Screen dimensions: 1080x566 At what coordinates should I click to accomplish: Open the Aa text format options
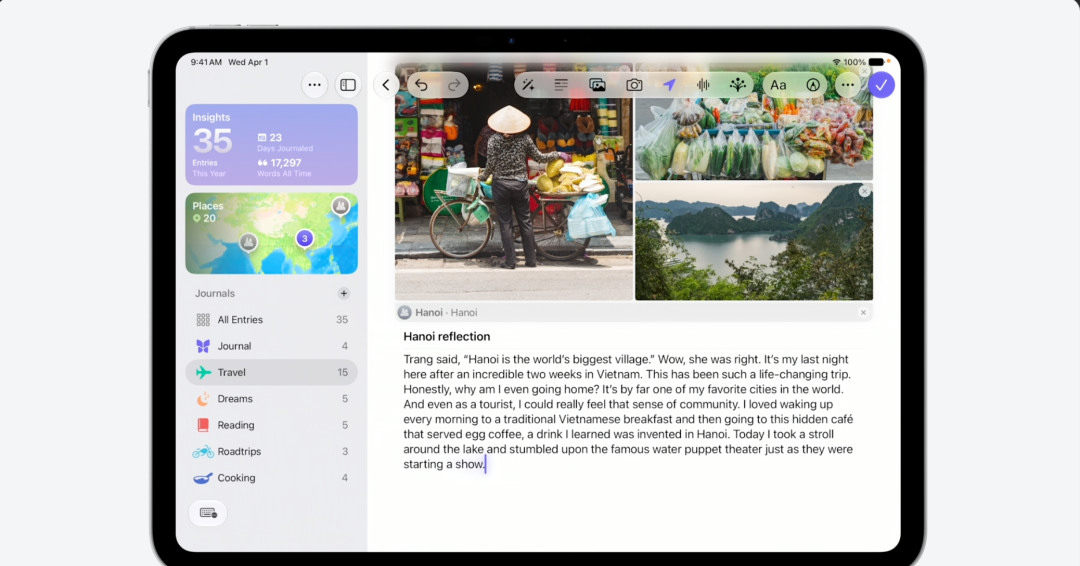tap(778, 85)
